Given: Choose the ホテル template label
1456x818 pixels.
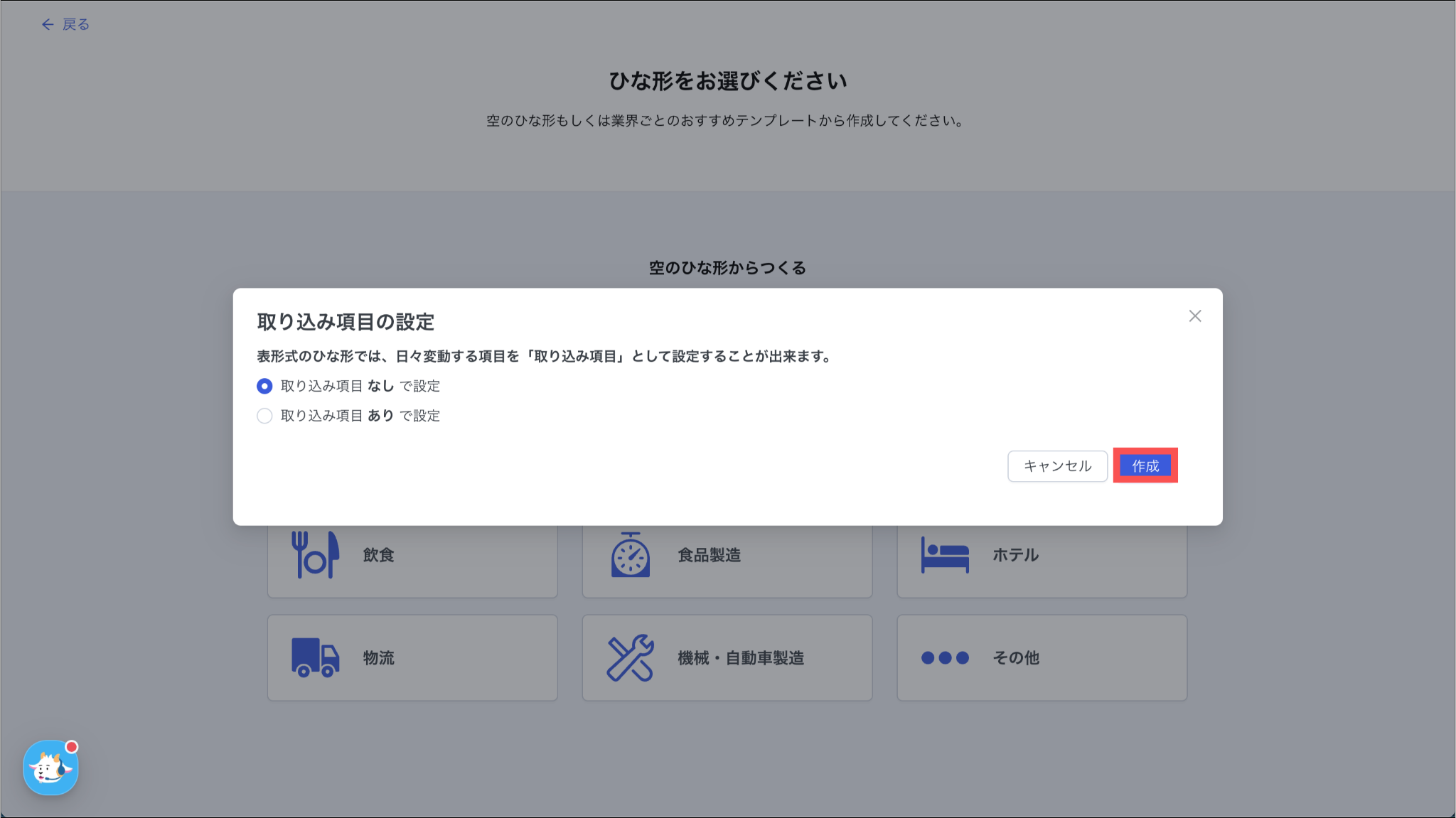Looking at the screenshot, I should (1015, 555).
